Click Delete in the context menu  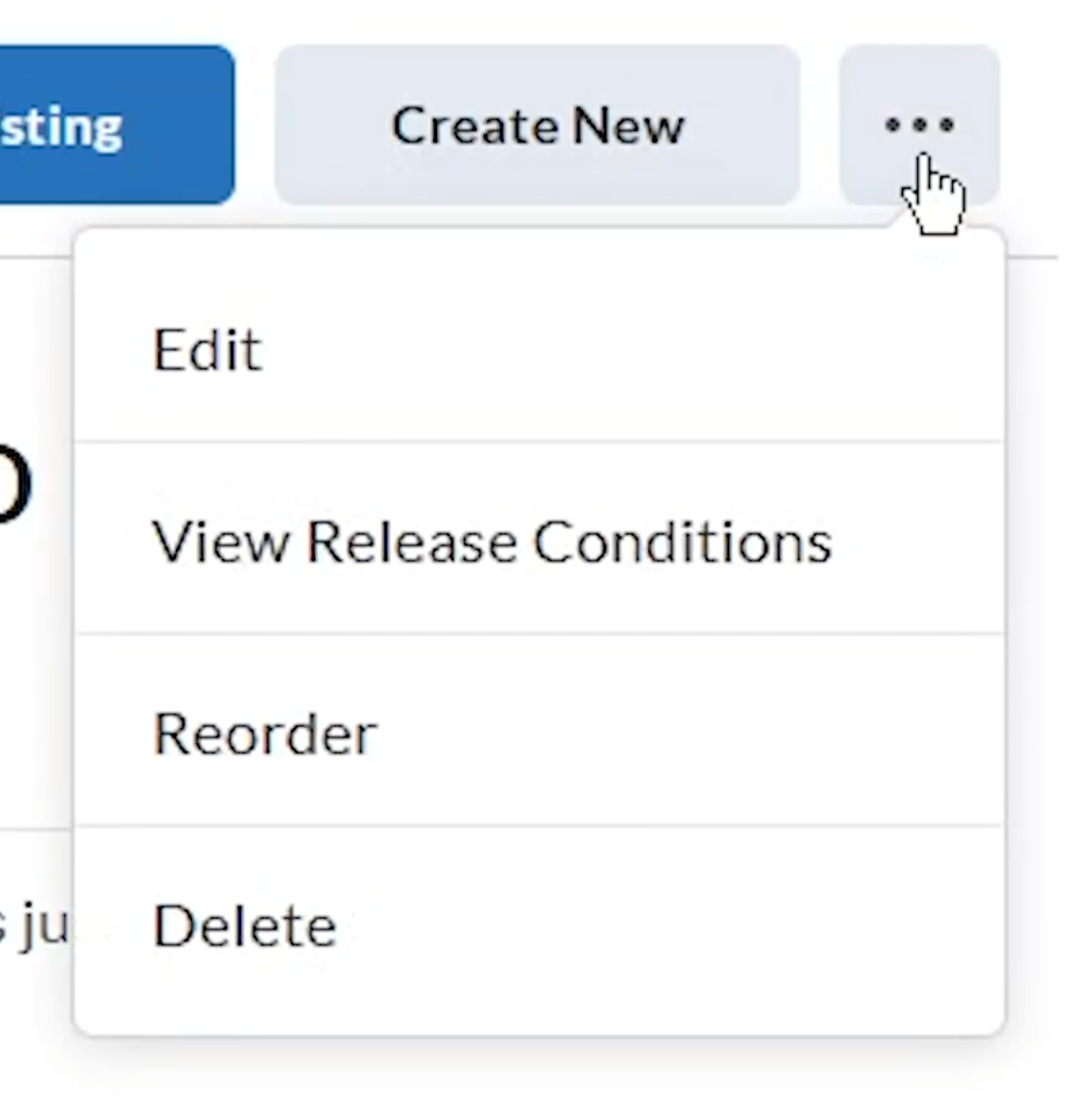point(244,925)
